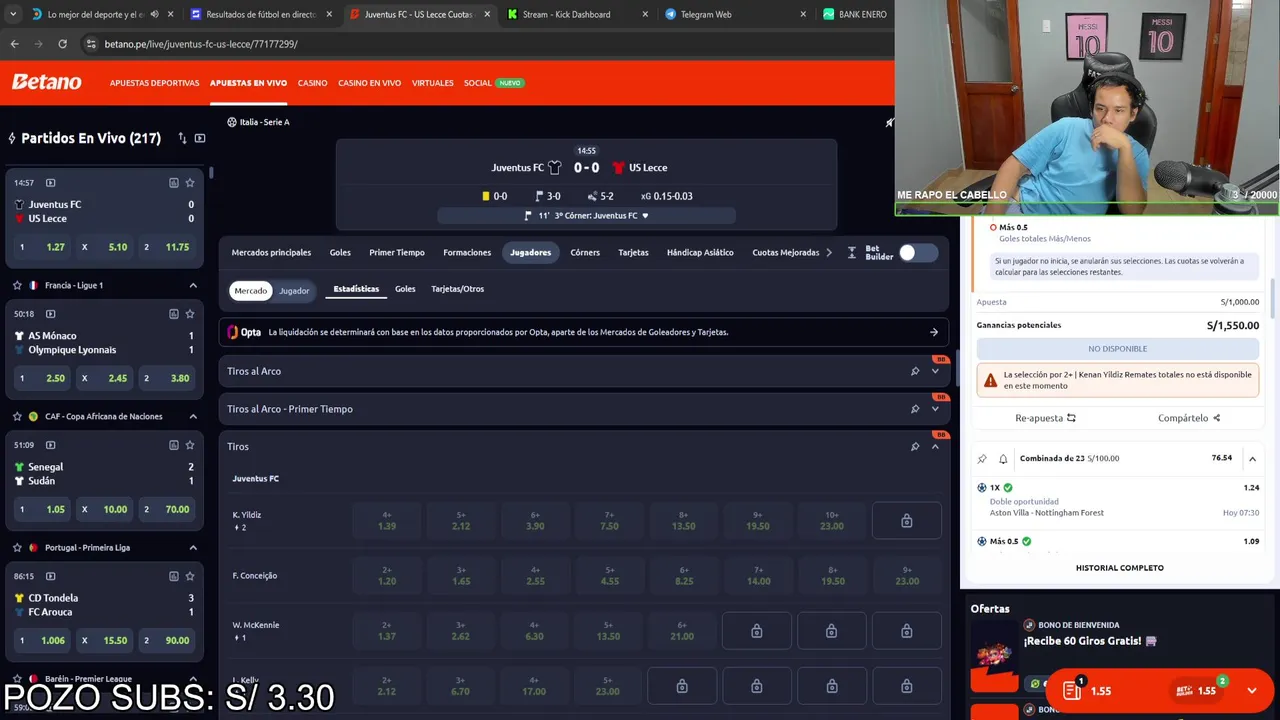The image size is (1280, 720).
Task: Open the Recibe 60 Giros Gratis offer
Action: point(1089,641)
